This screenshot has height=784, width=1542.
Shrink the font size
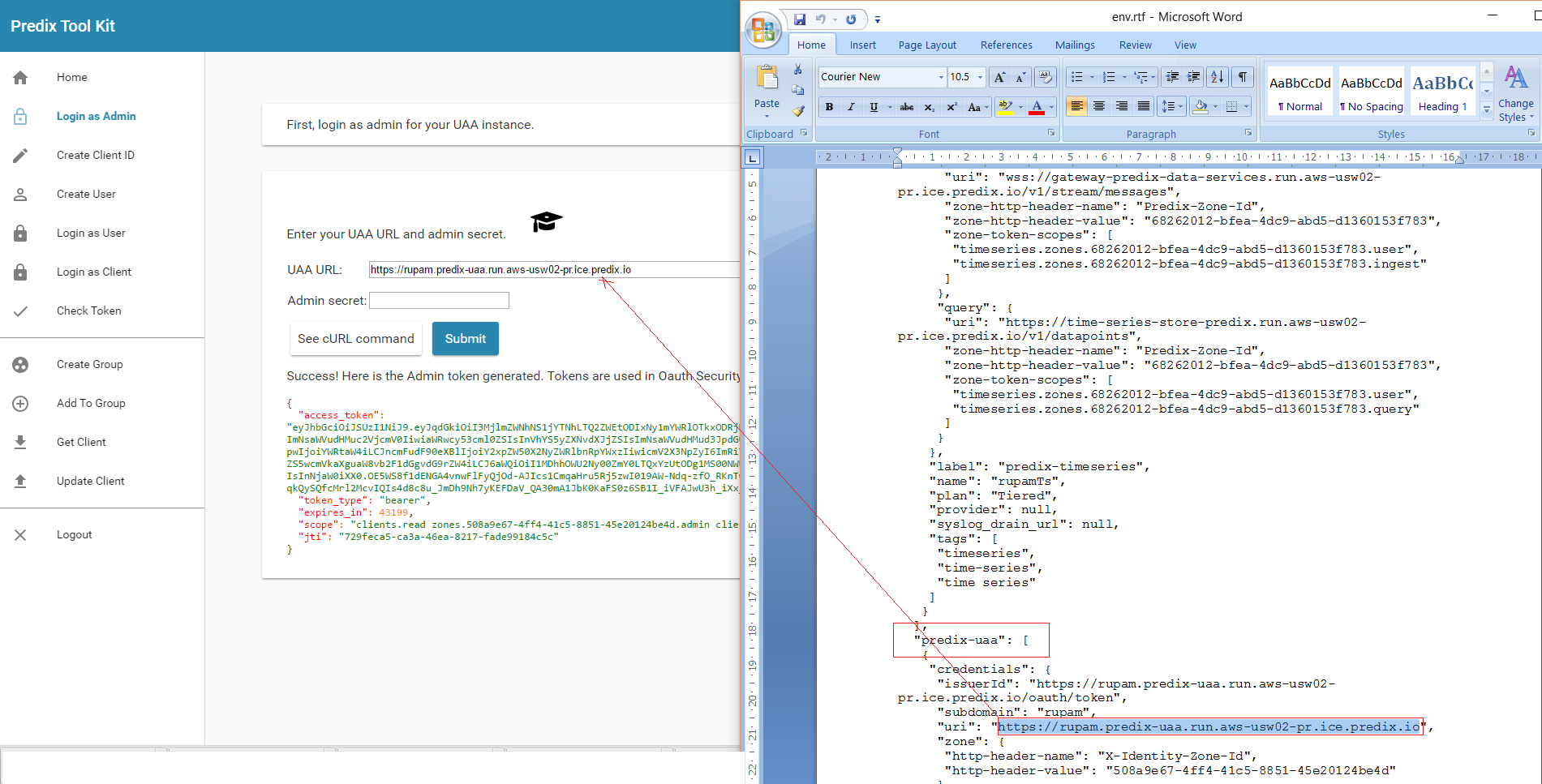coord(1020,77)
